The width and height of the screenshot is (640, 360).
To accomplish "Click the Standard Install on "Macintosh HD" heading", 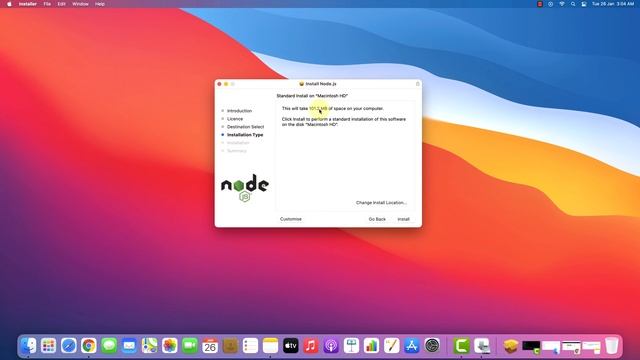I will coord(312,96).
